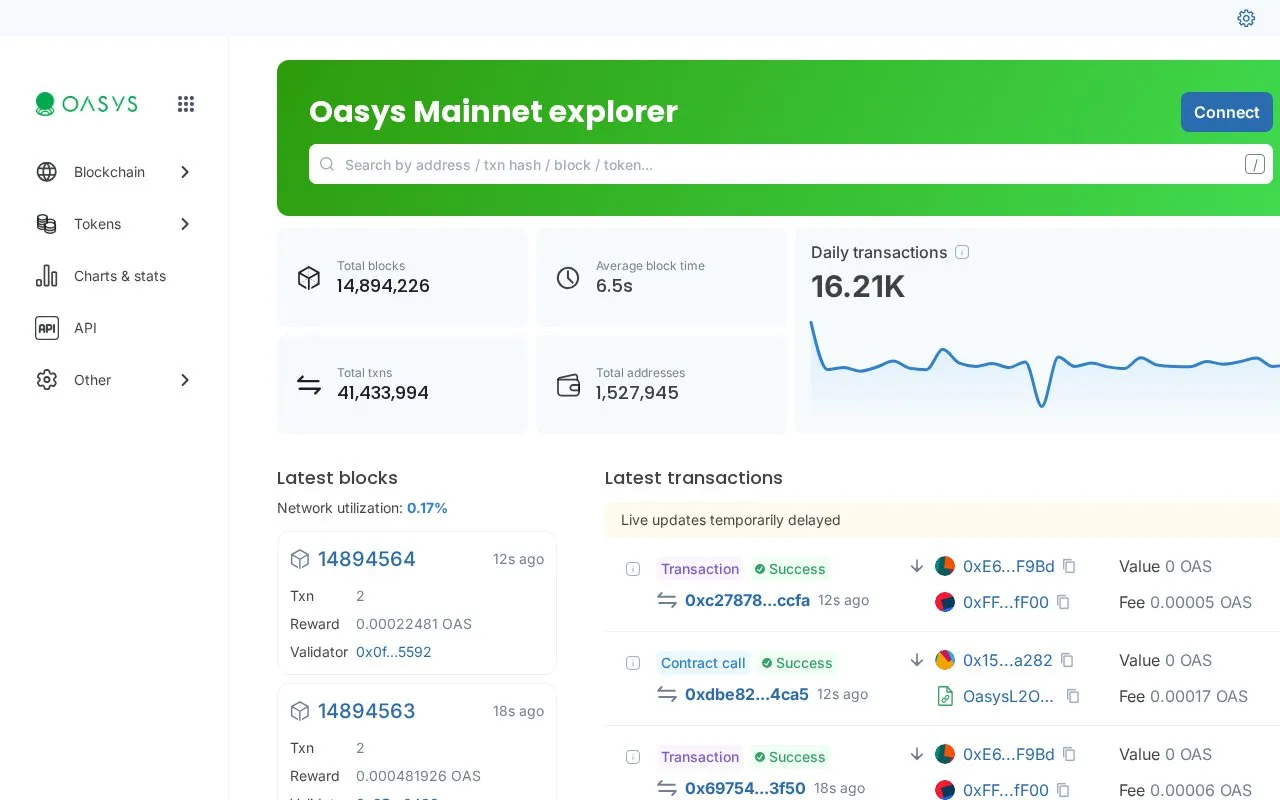Click the Average block time card
1280x800 pixels.
pos(661,277)
